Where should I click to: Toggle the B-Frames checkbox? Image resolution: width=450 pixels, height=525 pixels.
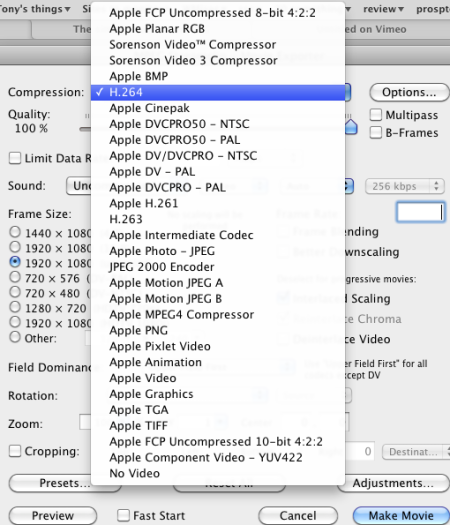tap(376, 133)
